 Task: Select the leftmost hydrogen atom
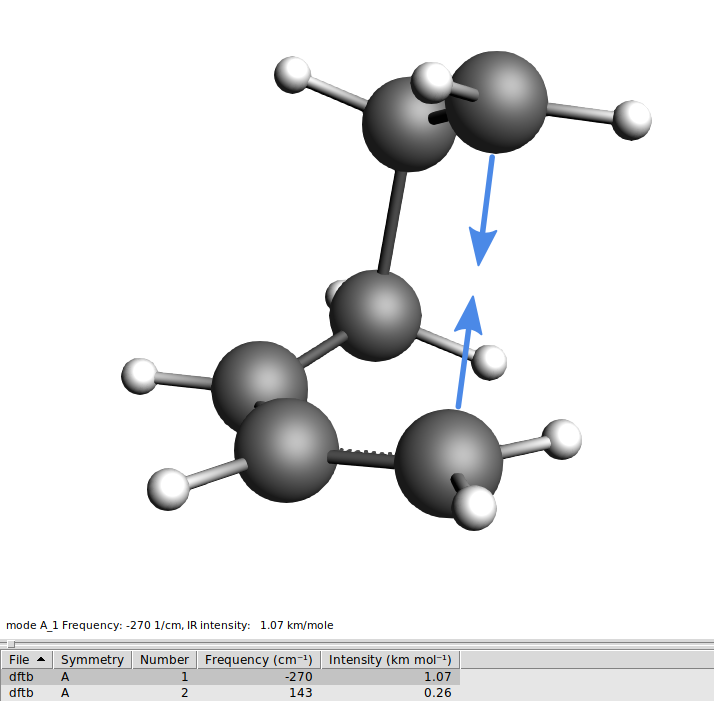coord(138,377)
